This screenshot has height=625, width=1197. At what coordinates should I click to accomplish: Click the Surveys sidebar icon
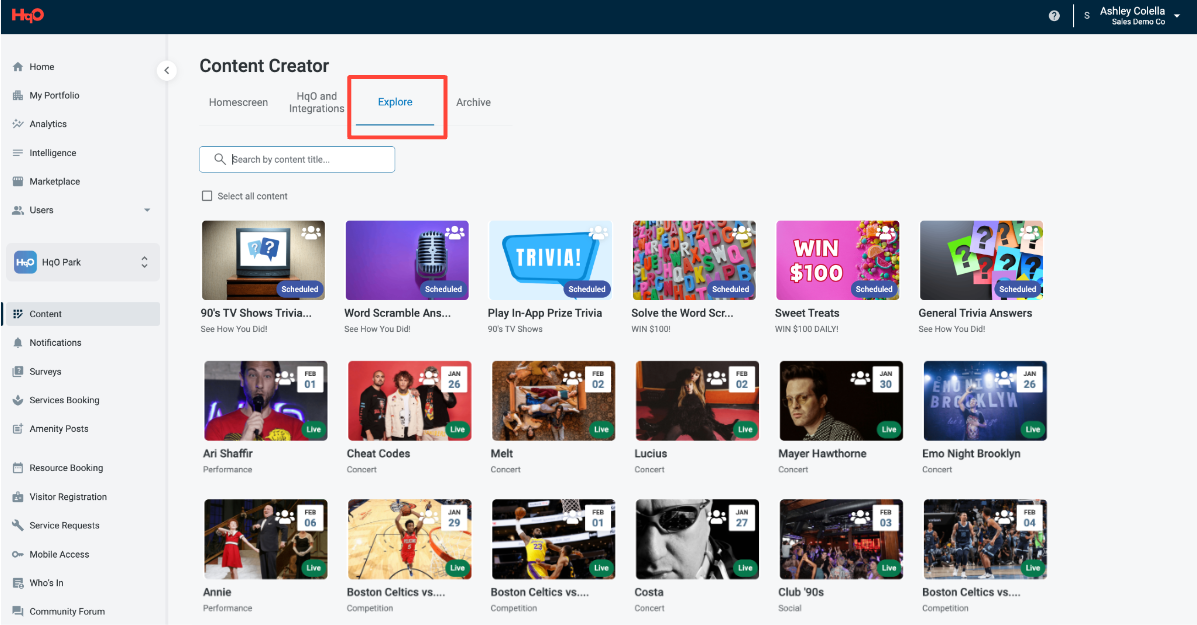tap(18, 372)
